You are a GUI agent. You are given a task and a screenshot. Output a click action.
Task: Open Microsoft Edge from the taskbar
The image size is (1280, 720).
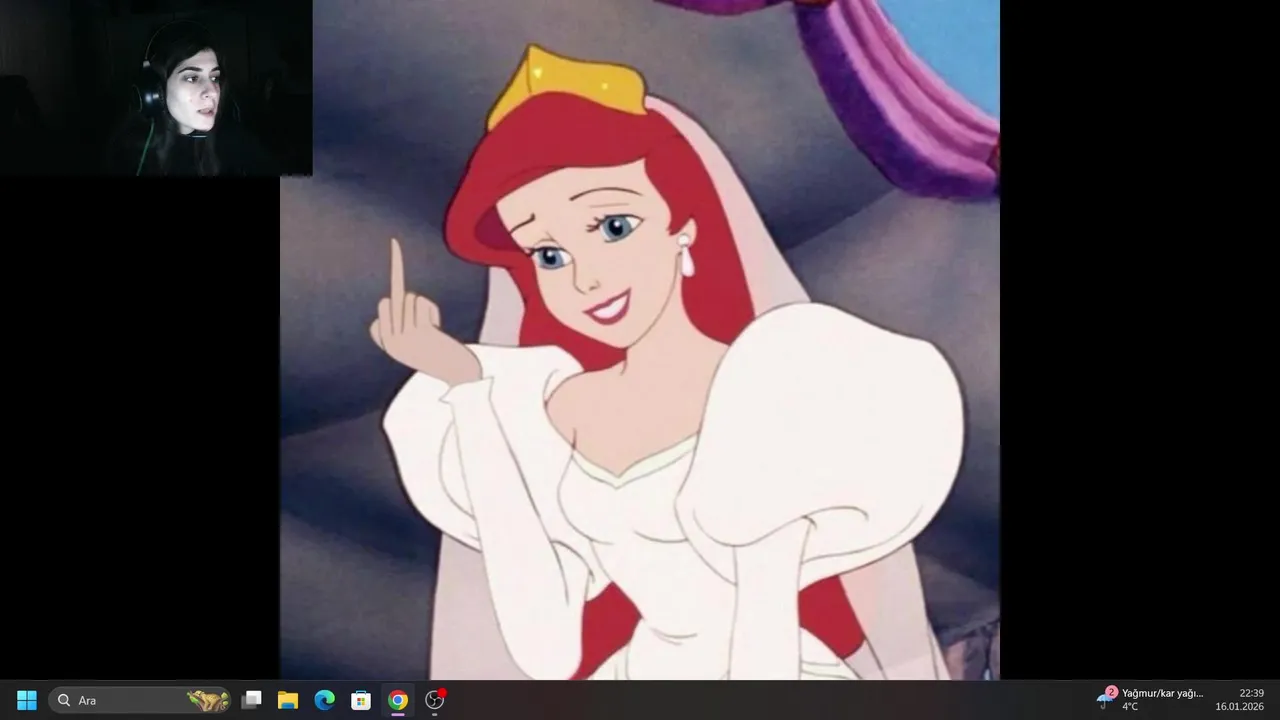pos(325,700)
